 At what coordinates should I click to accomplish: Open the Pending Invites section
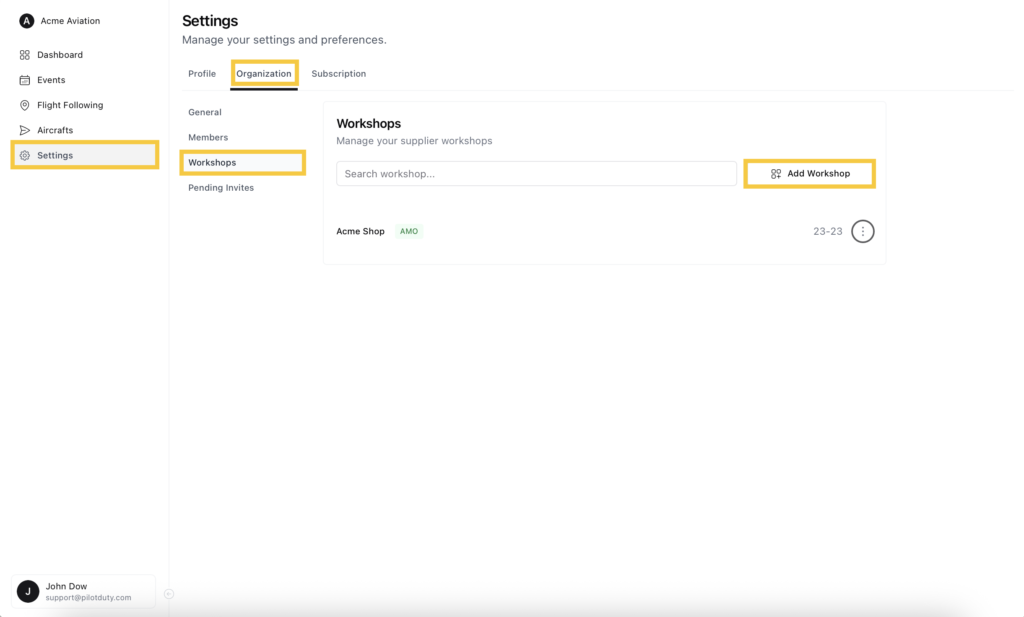[x=221, y=188]
